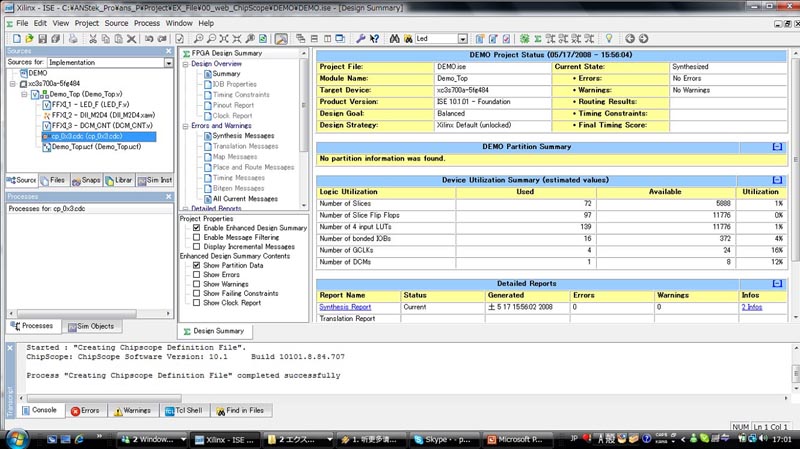This screenshot has height=449, width=800.
Task: Open All Current Messages in the tree
Action: pyautogui.click(x=245, y=199)
